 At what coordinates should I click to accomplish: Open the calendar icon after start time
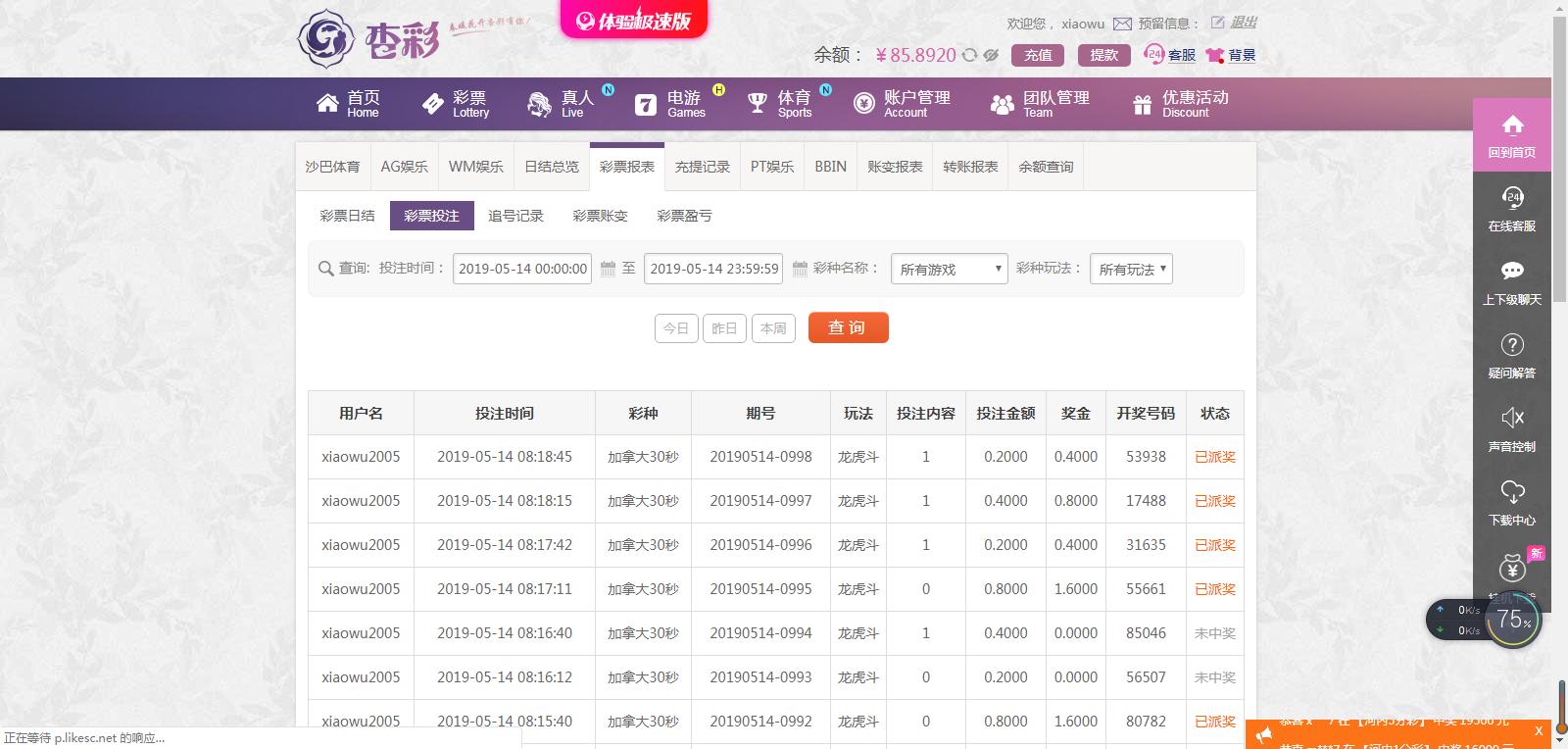[x=608, y=269]
